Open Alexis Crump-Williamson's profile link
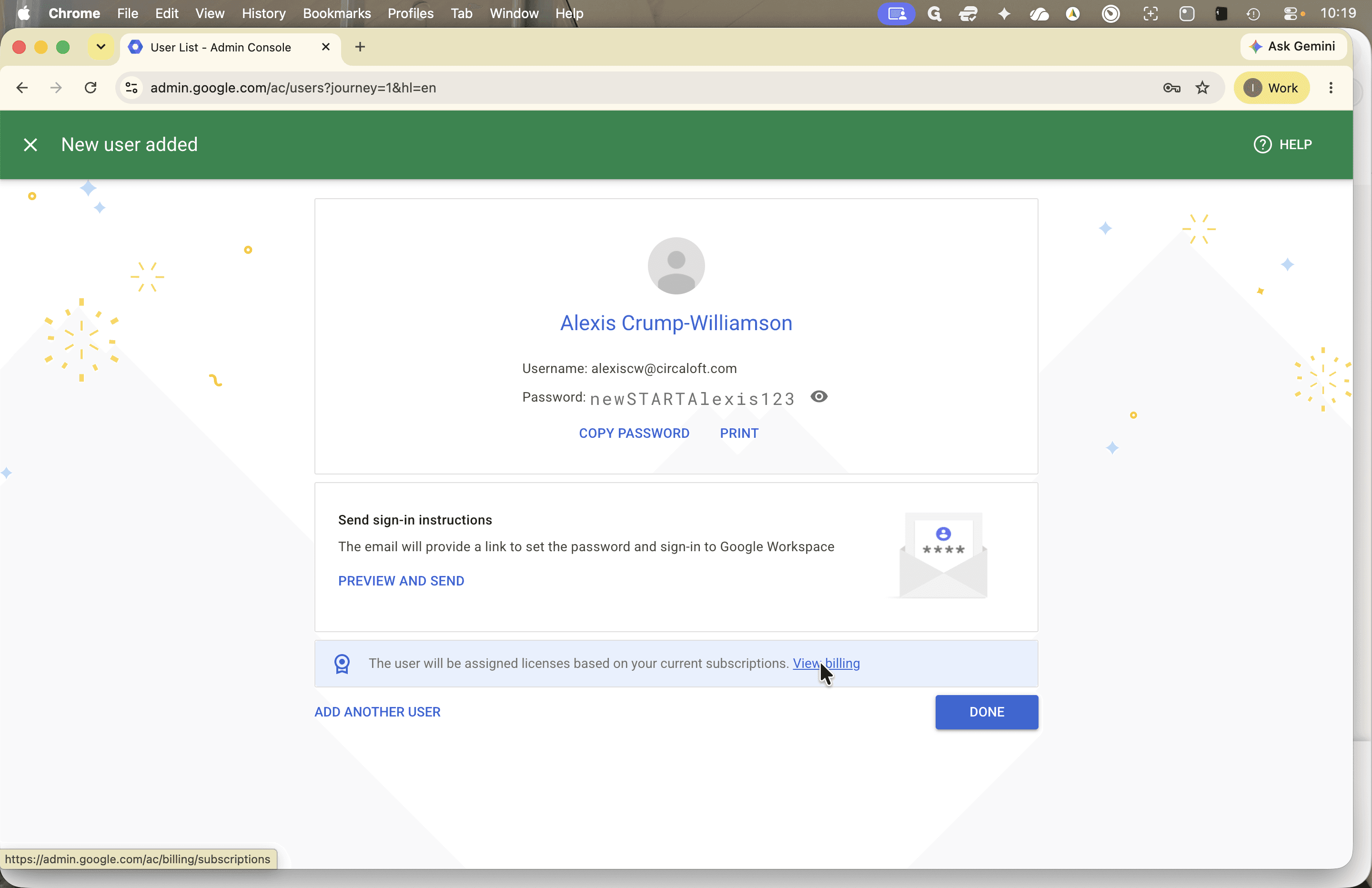This screenshot has width=1372, height=888. 676,323
